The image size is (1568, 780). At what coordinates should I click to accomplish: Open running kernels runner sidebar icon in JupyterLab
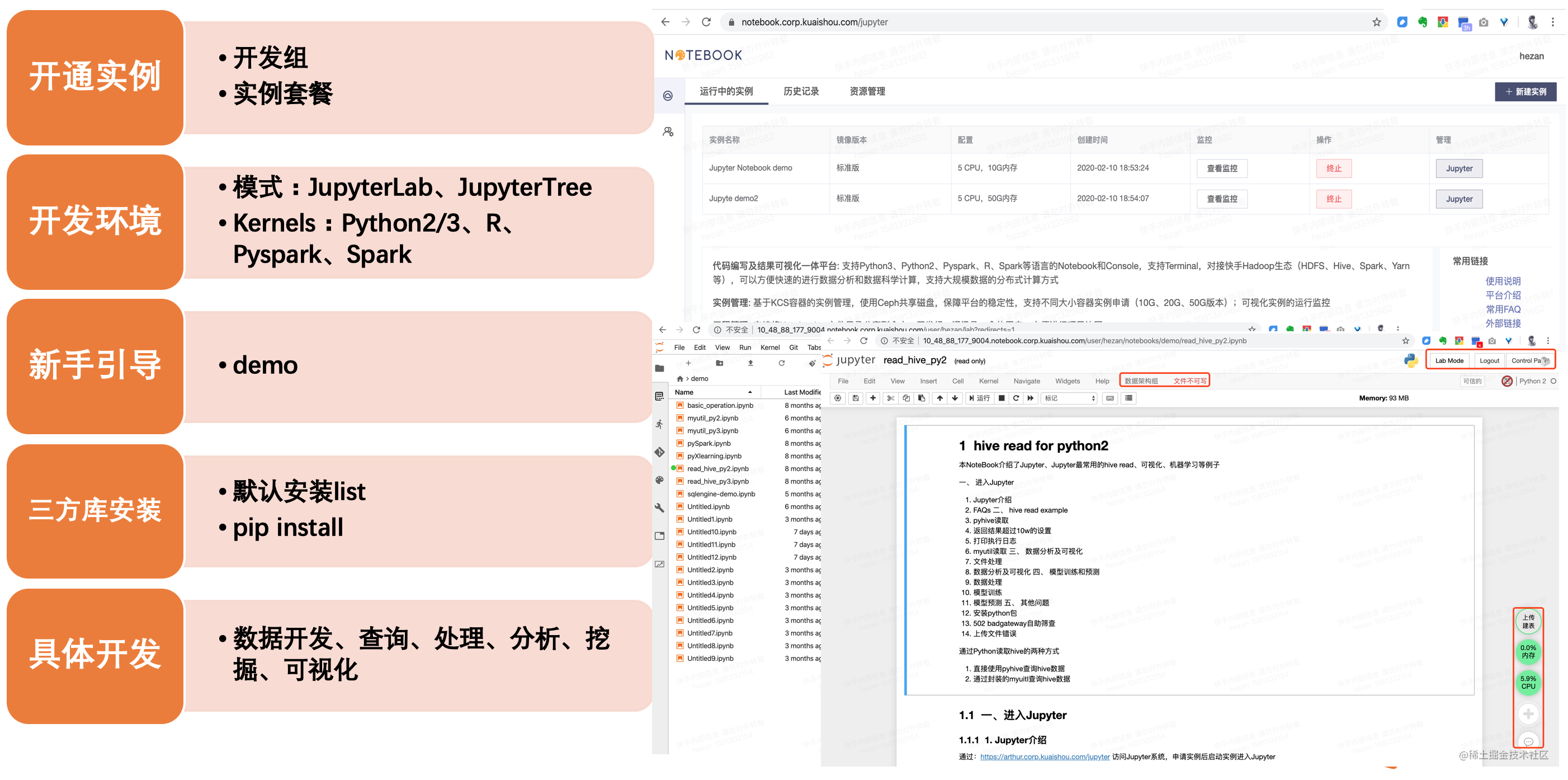click(x=659, y=424)
